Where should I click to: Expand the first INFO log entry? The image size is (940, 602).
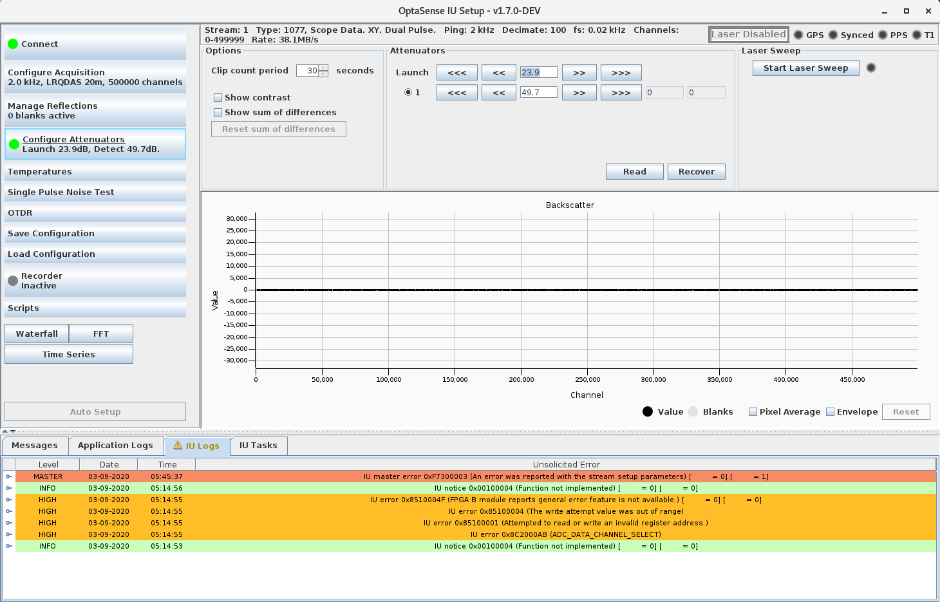click(x=9, y=488)
